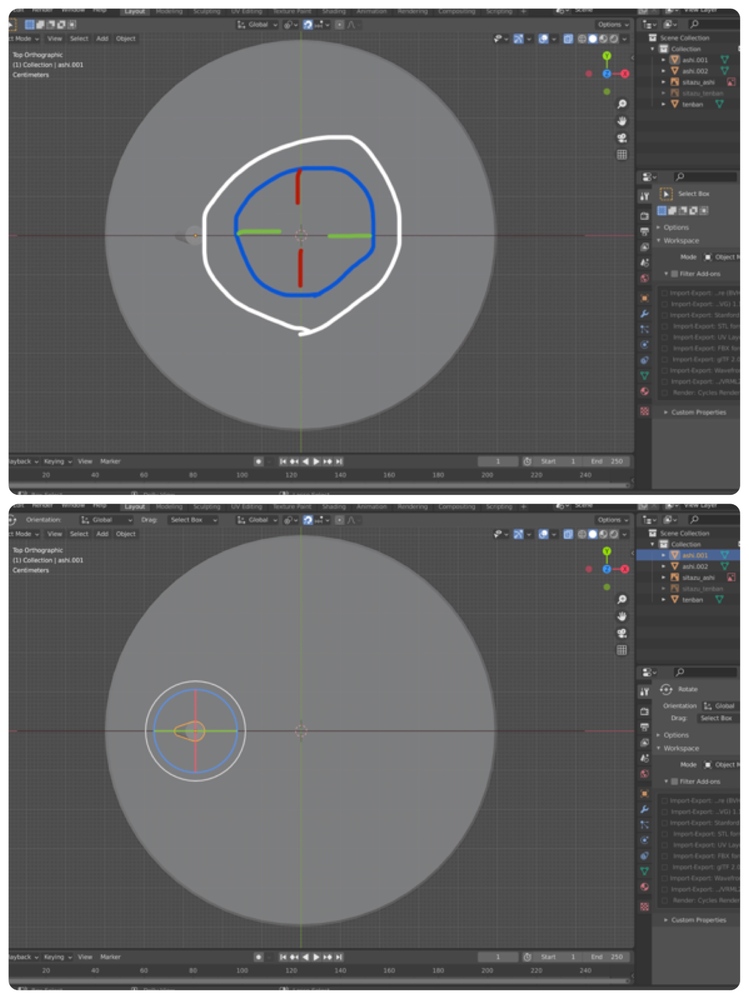Open Drag Select Box dropdown in bottom header
749x999 pixels.
tap(190, 520)
